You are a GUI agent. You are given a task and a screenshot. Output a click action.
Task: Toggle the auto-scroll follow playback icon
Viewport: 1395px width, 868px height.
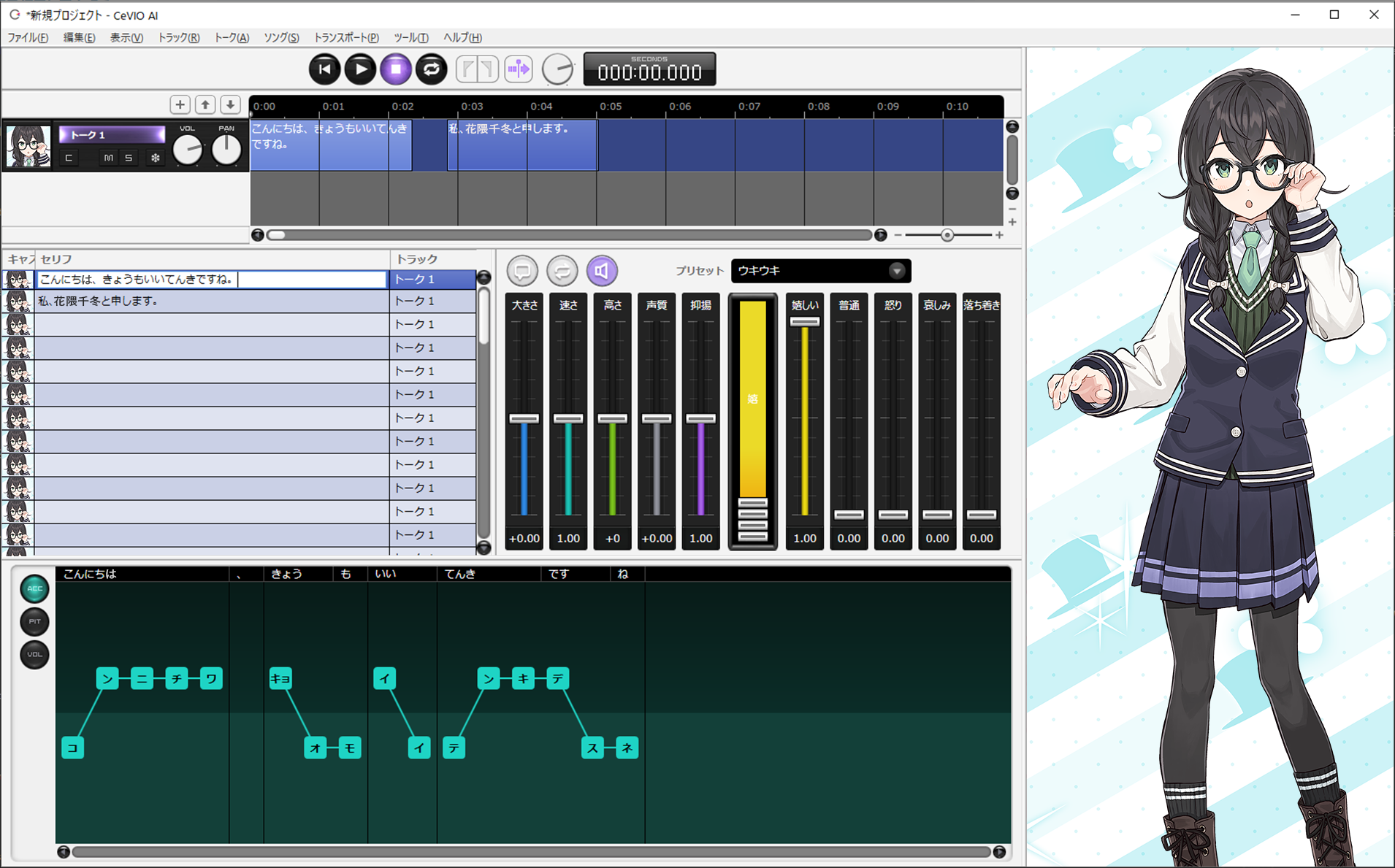pos(519,69)
